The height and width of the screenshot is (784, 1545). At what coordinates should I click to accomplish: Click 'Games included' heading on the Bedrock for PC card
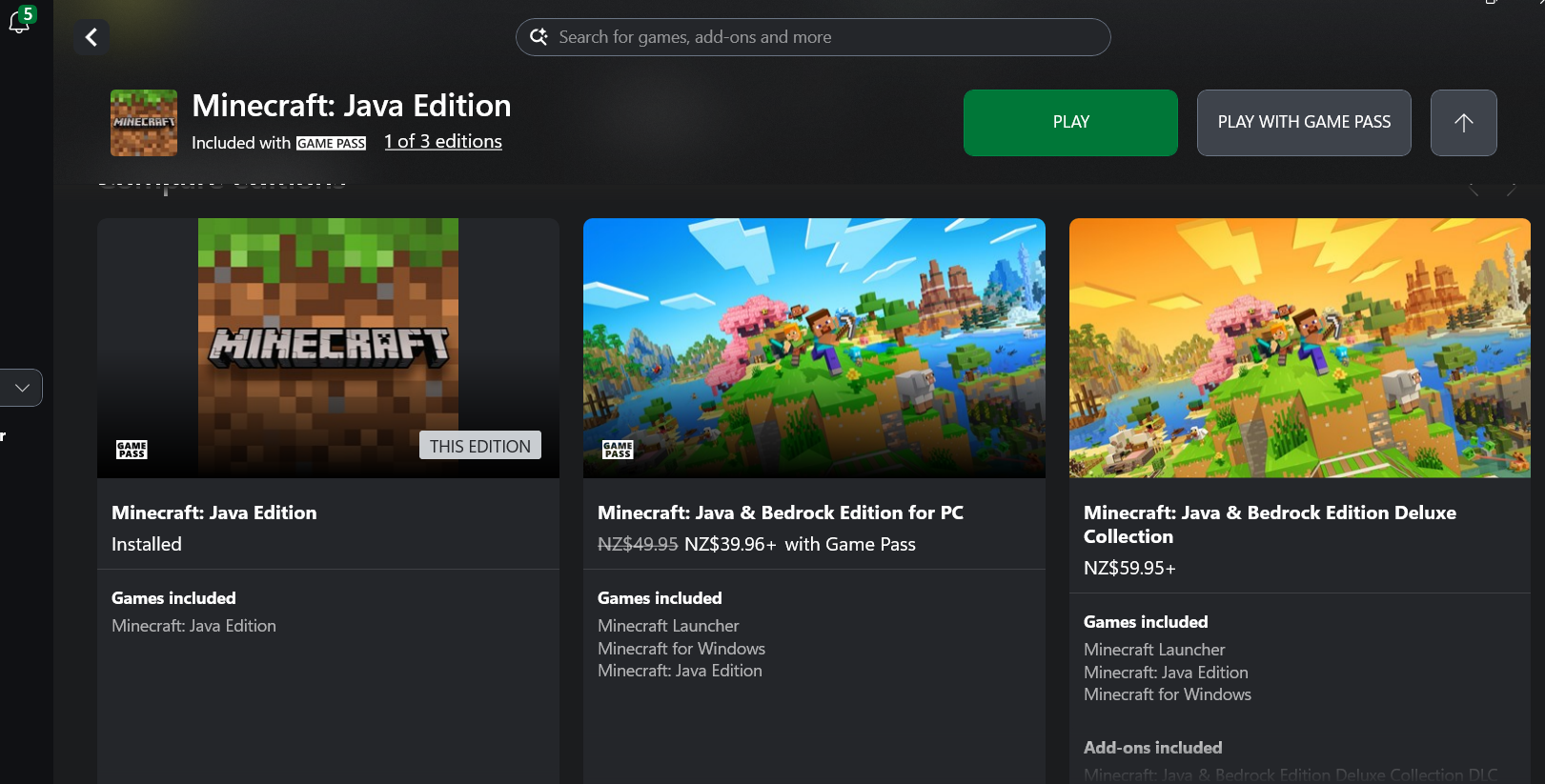point(660,598)
